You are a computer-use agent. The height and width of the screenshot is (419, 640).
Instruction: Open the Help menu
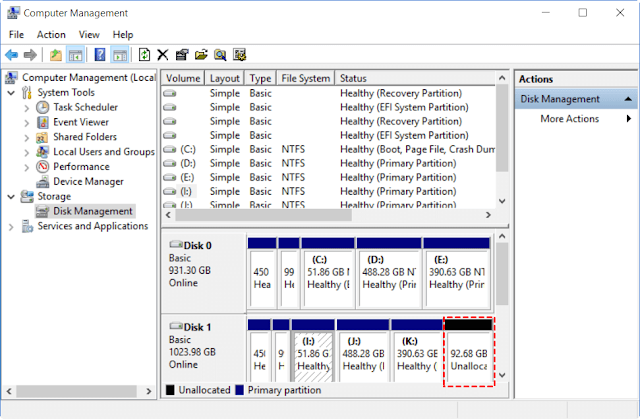coord(123,35)
